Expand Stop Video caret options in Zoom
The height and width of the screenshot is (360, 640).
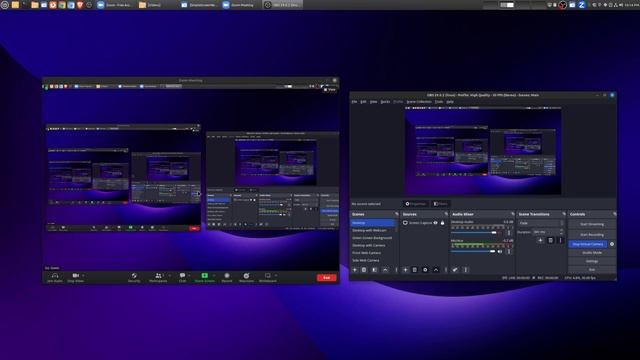click(83, 276)
